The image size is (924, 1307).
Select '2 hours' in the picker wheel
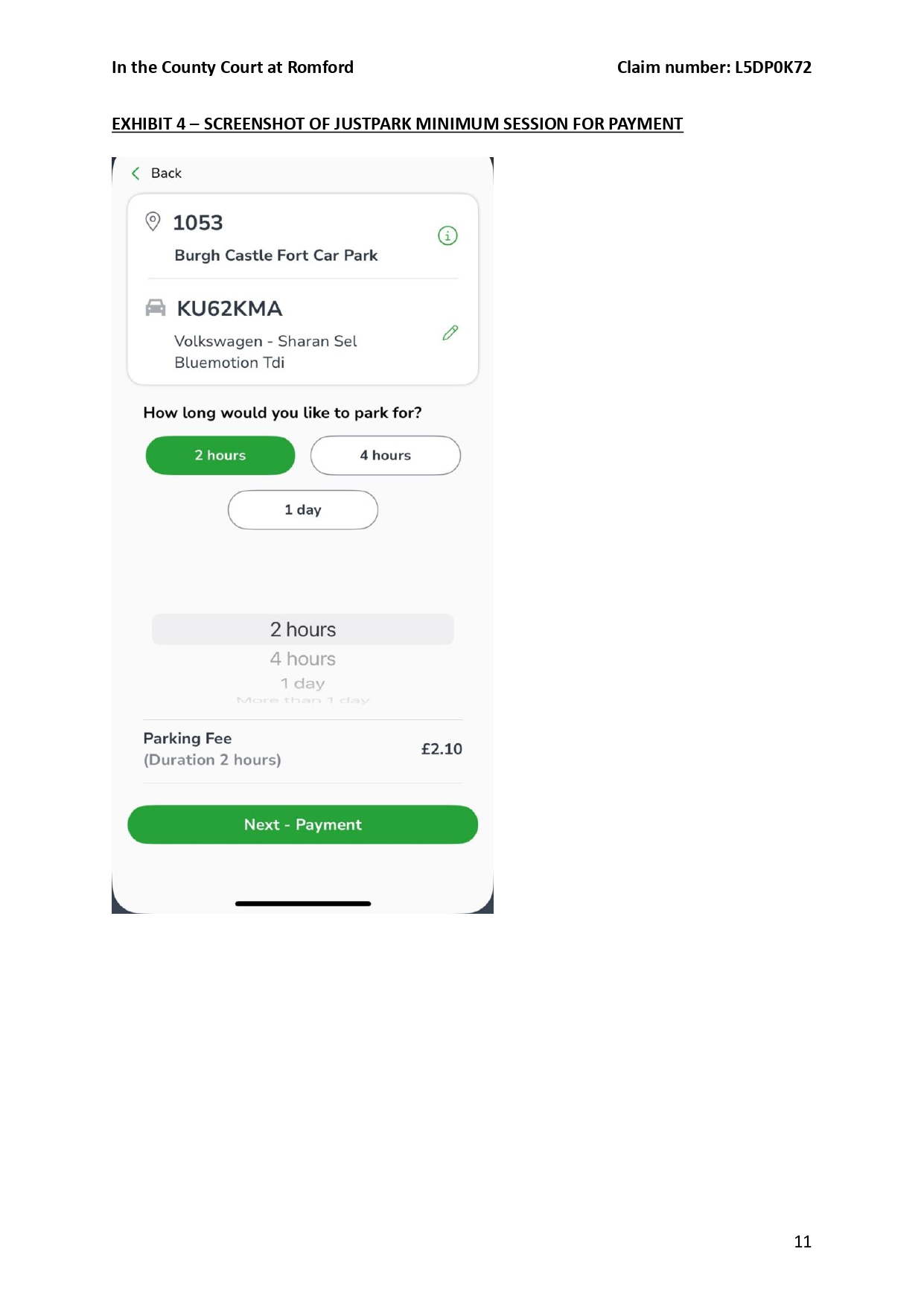coord(303,629)
